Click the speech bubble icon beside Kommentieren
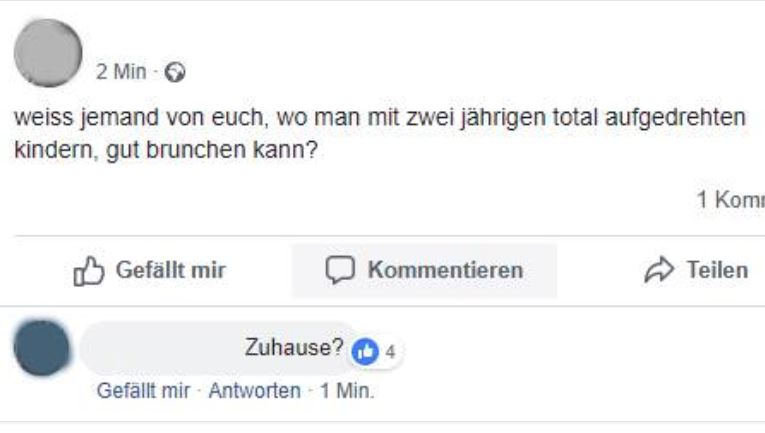The image size is (765, 433). pos(340,270)
